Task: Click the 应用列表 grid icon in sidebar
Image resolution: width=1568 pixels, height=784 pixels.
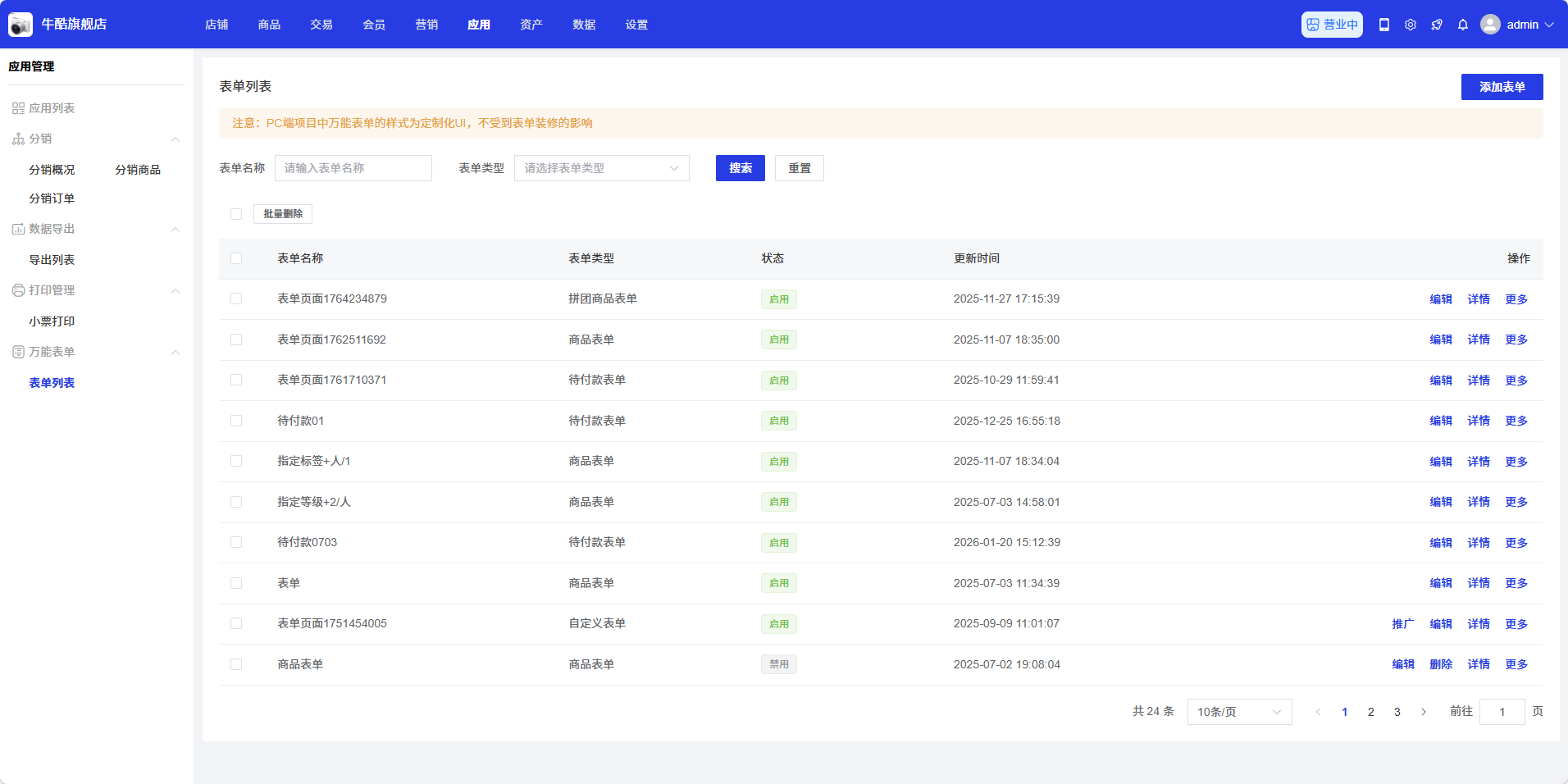Action: point(18,108)
